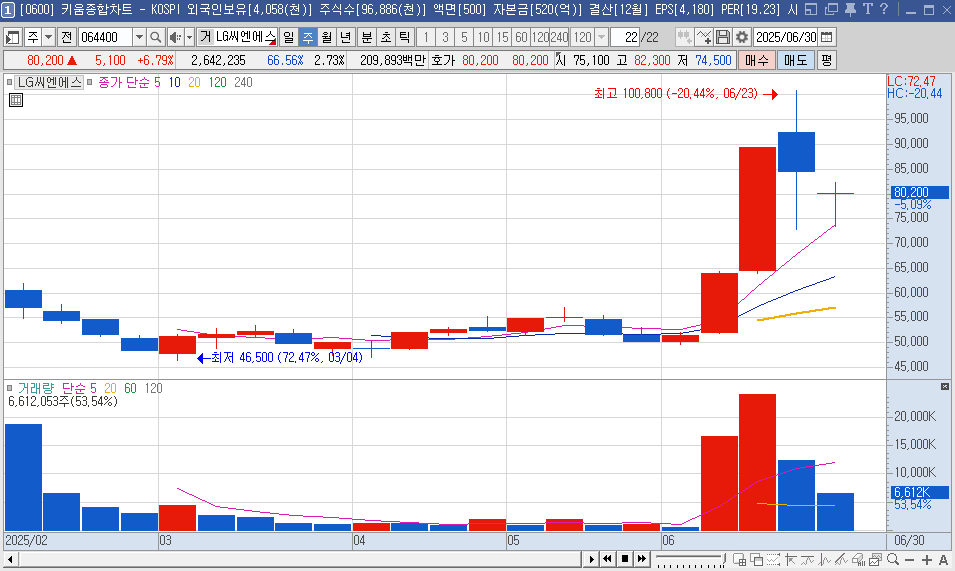Click the trend line wave icon at bottom
The image size is (955, 571).
pos(808,559)
